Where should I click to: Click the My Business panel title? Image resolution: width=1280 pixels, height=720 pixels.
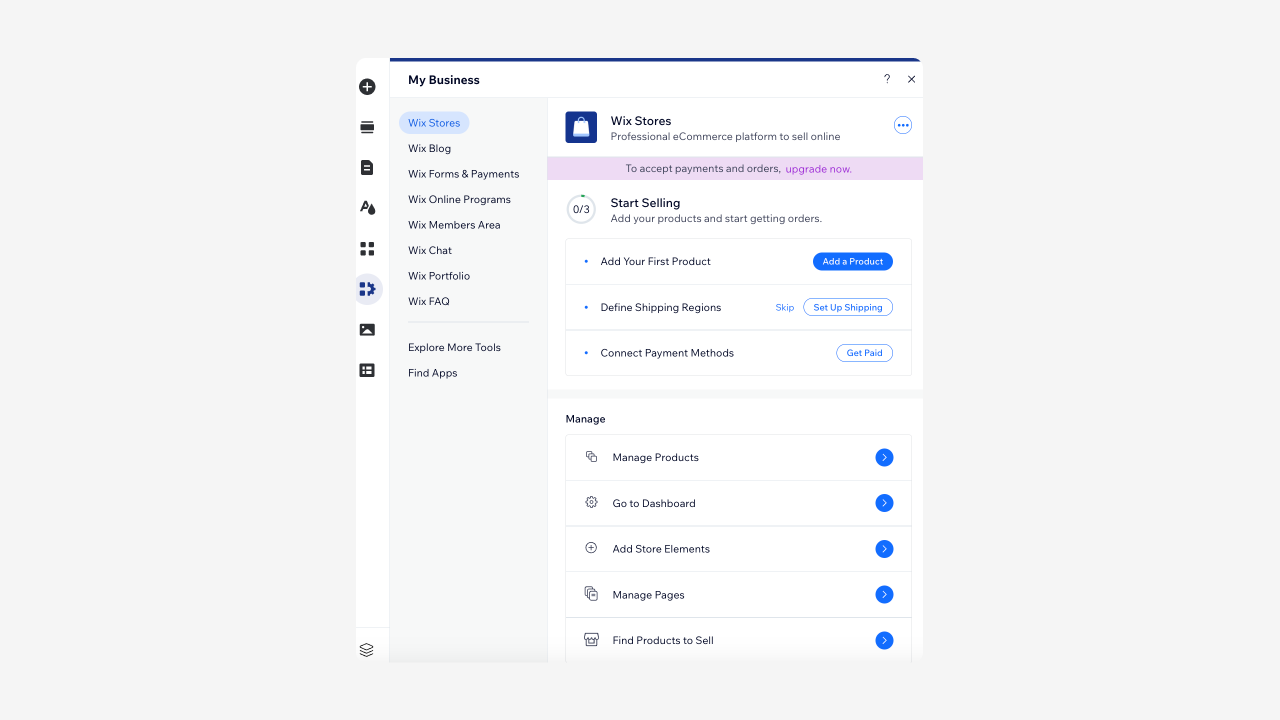444,80
